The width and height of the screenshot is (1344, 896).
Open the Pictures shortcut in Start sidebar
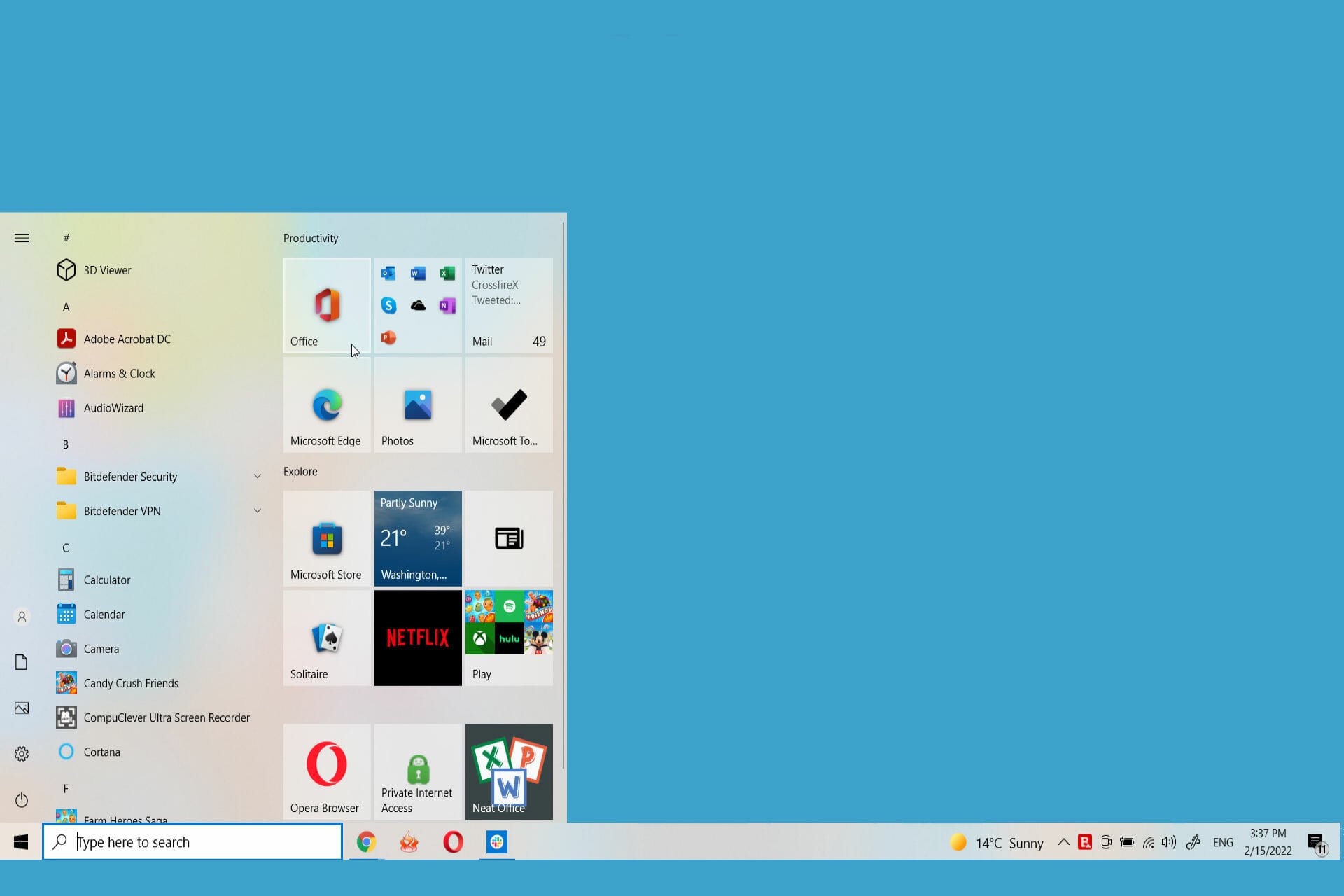pos(22,708)
